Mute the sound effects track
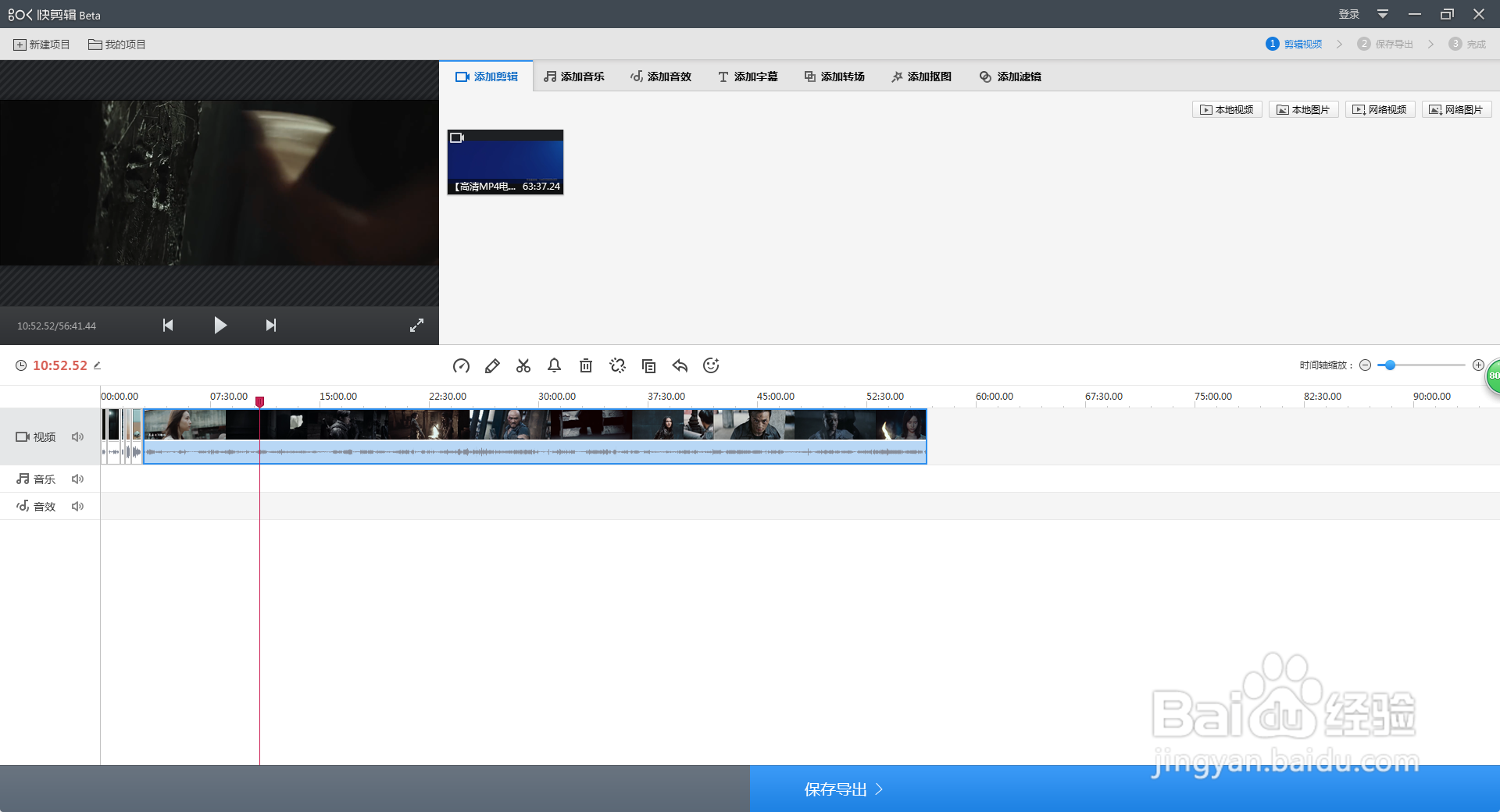This screenshot has height=812, width=1500. point(77,507)
